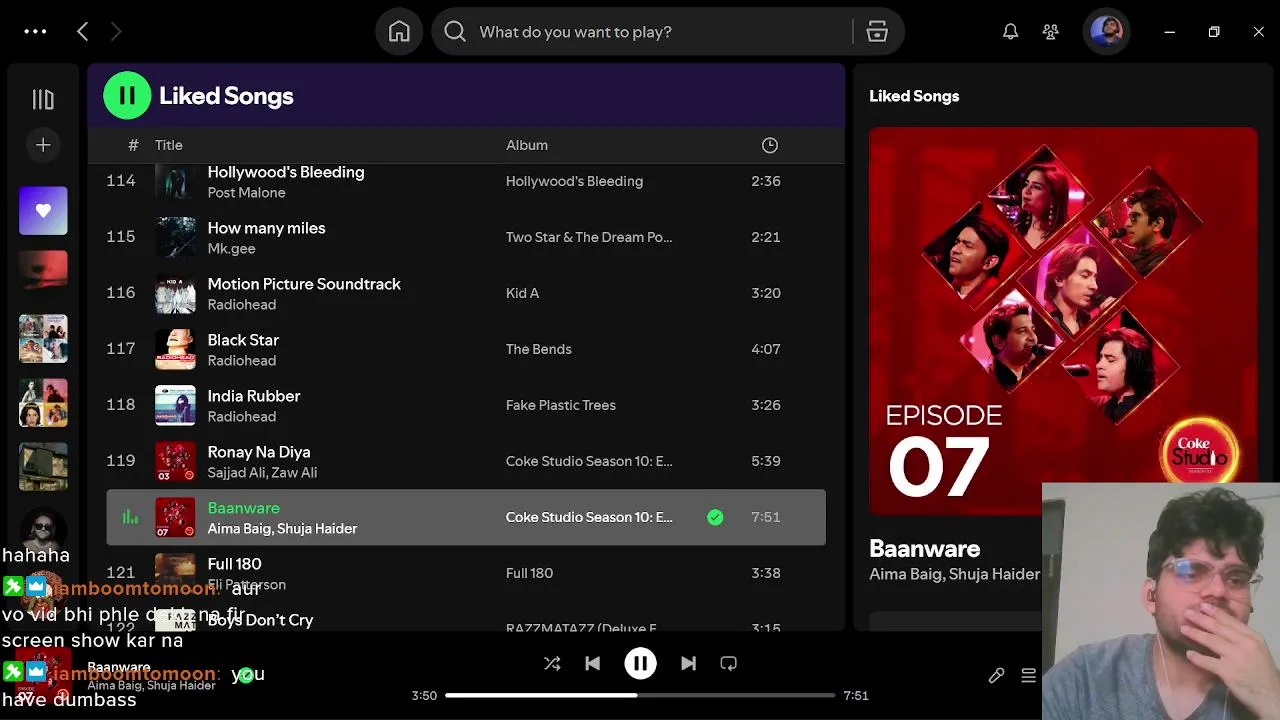Open the Browse icon in search bar
Viewport: 1280px width, 720px height.
[877, 32]
